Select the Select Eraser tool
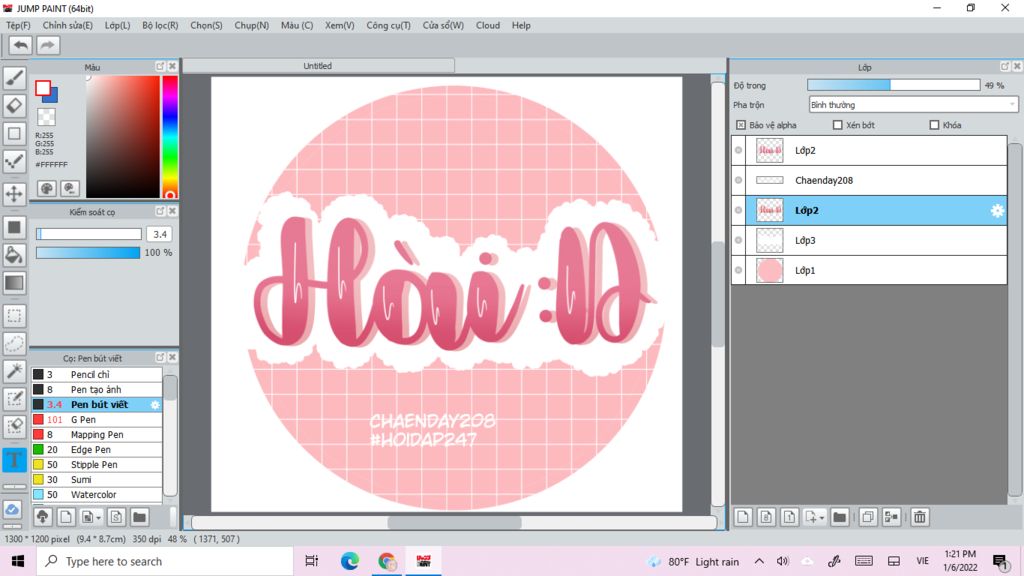 tap(14, 426)
